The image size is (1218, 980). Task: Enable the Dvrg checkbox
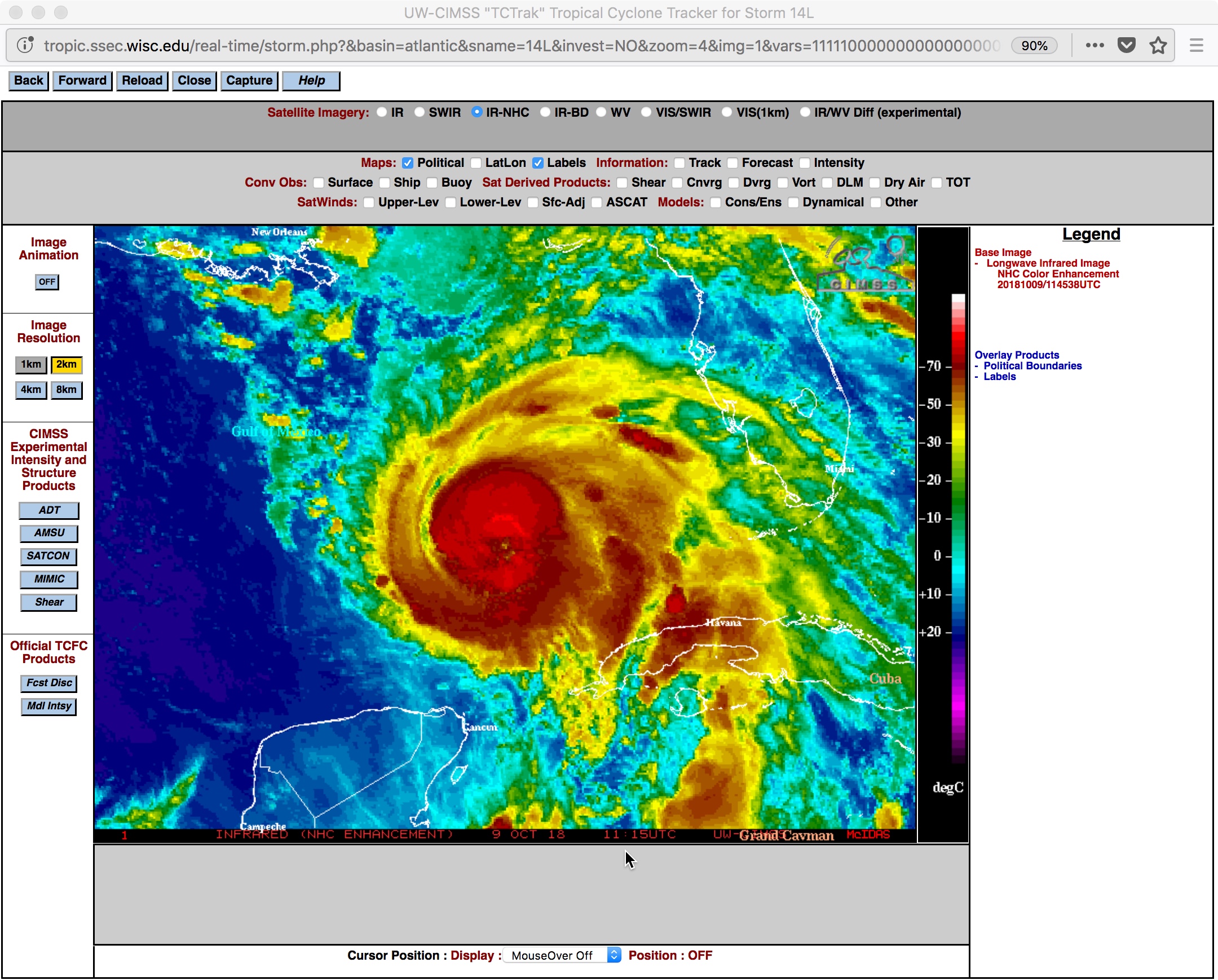[733, 183]
